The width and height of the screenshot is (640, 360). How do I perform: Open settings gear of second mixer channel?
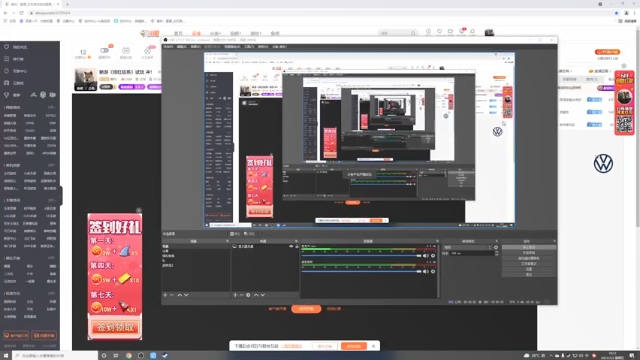[x=433, y=271]
